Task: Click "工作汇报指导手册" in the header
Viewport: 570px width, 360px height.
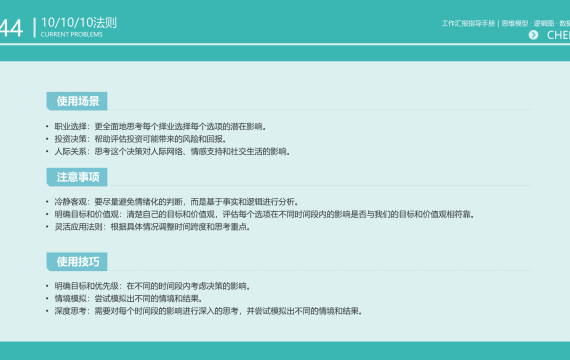Action: [468, 24]
